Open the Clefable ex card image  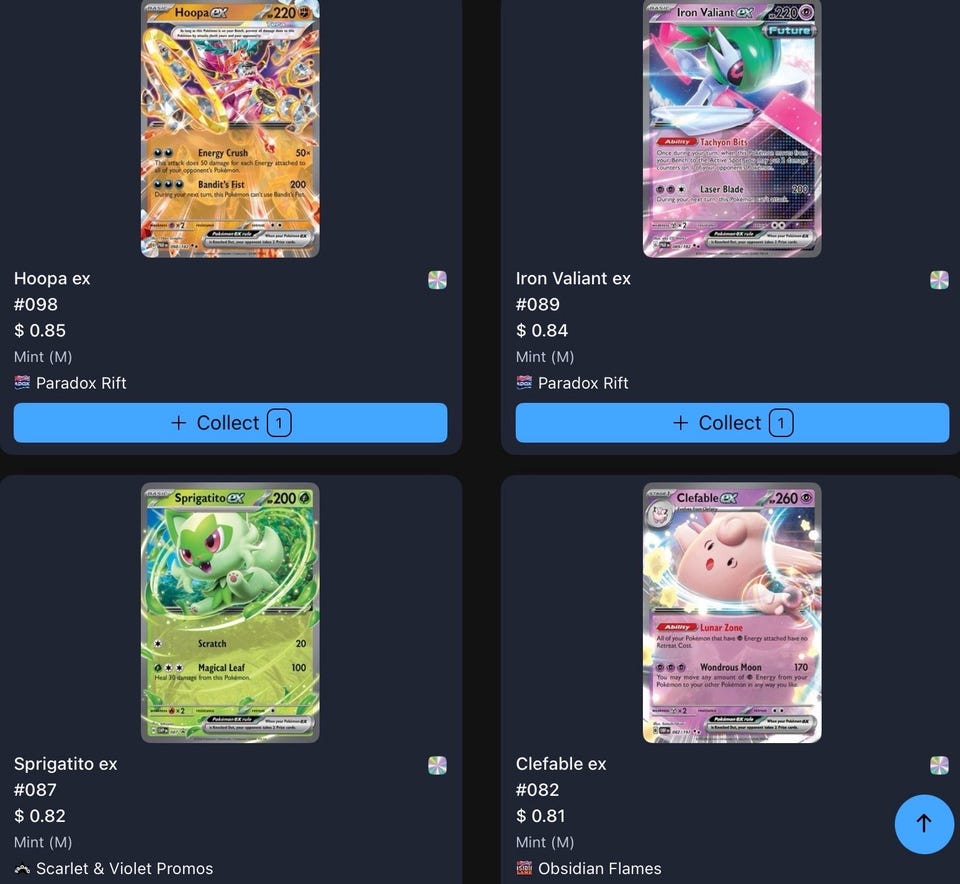pyautogui.click(x=732, y=613)
